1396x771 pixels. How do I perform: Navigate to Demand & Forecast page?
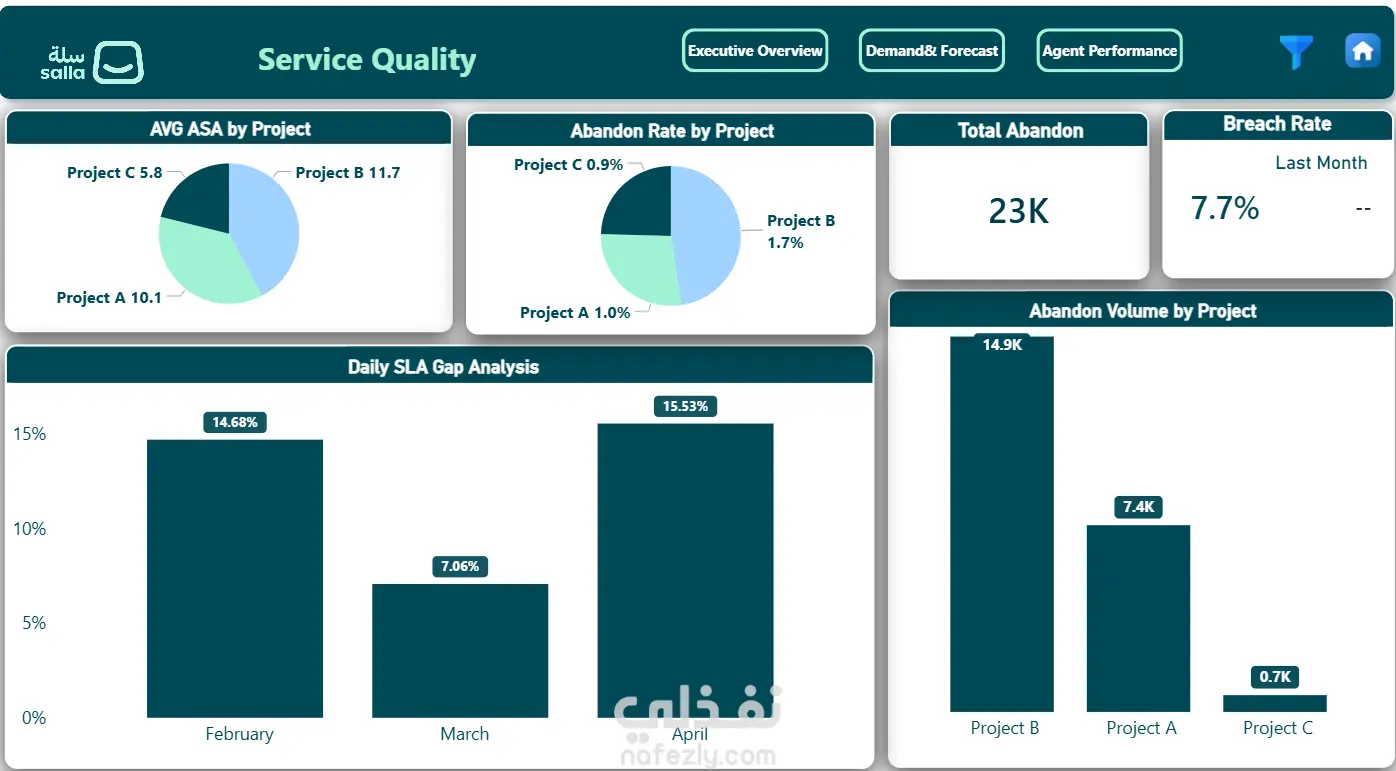coord(932,50)
